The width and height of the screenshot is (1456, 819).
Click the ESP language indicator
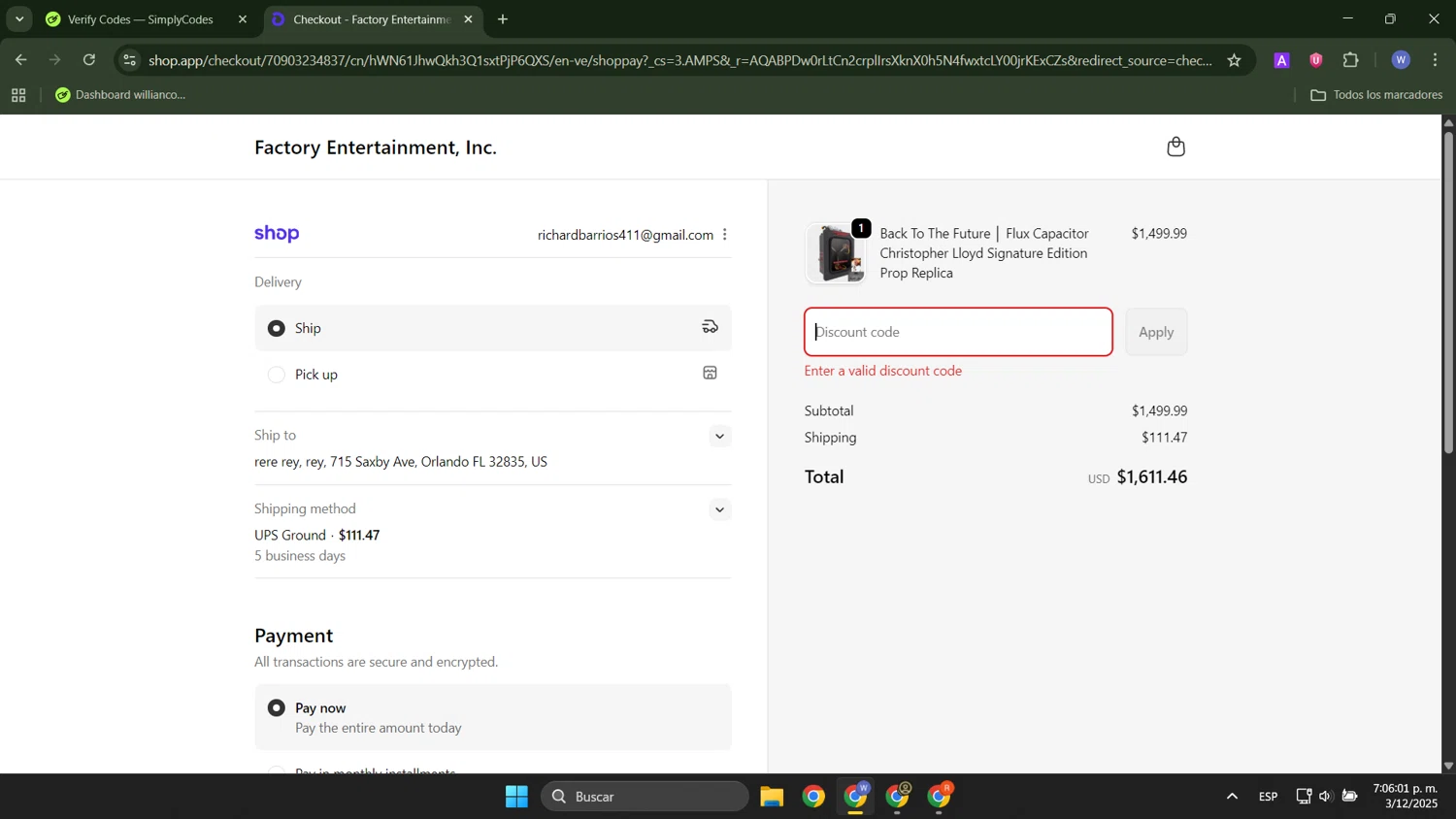[1268, 797]
